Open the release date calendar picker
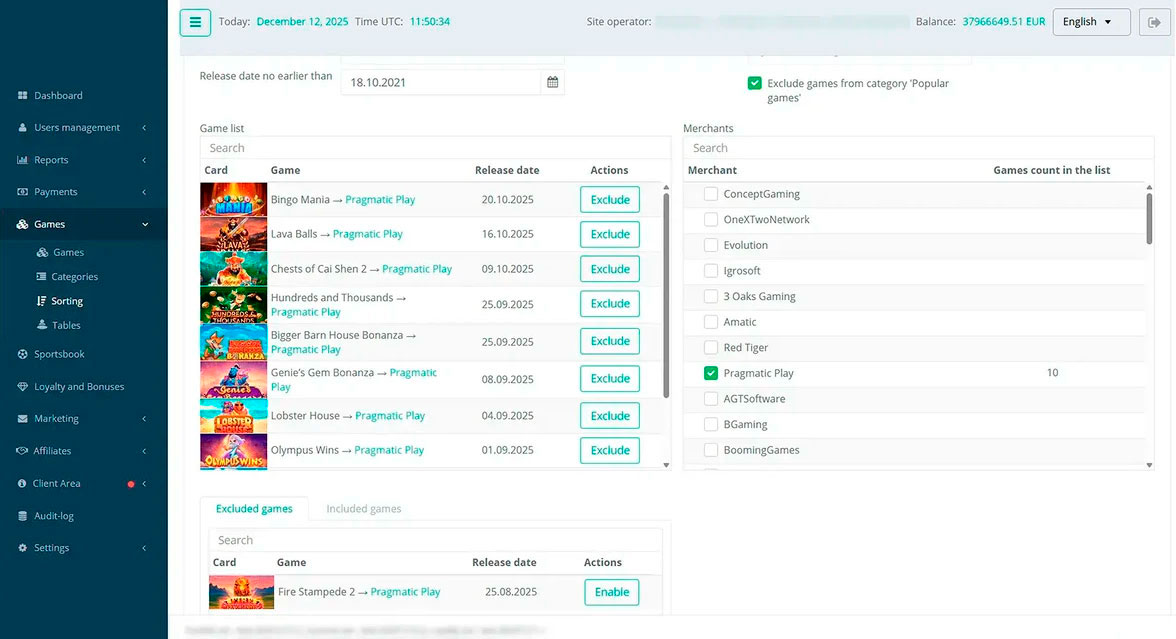The height and width of the screenshot is (639, 1176). click(x=553, y=82)
